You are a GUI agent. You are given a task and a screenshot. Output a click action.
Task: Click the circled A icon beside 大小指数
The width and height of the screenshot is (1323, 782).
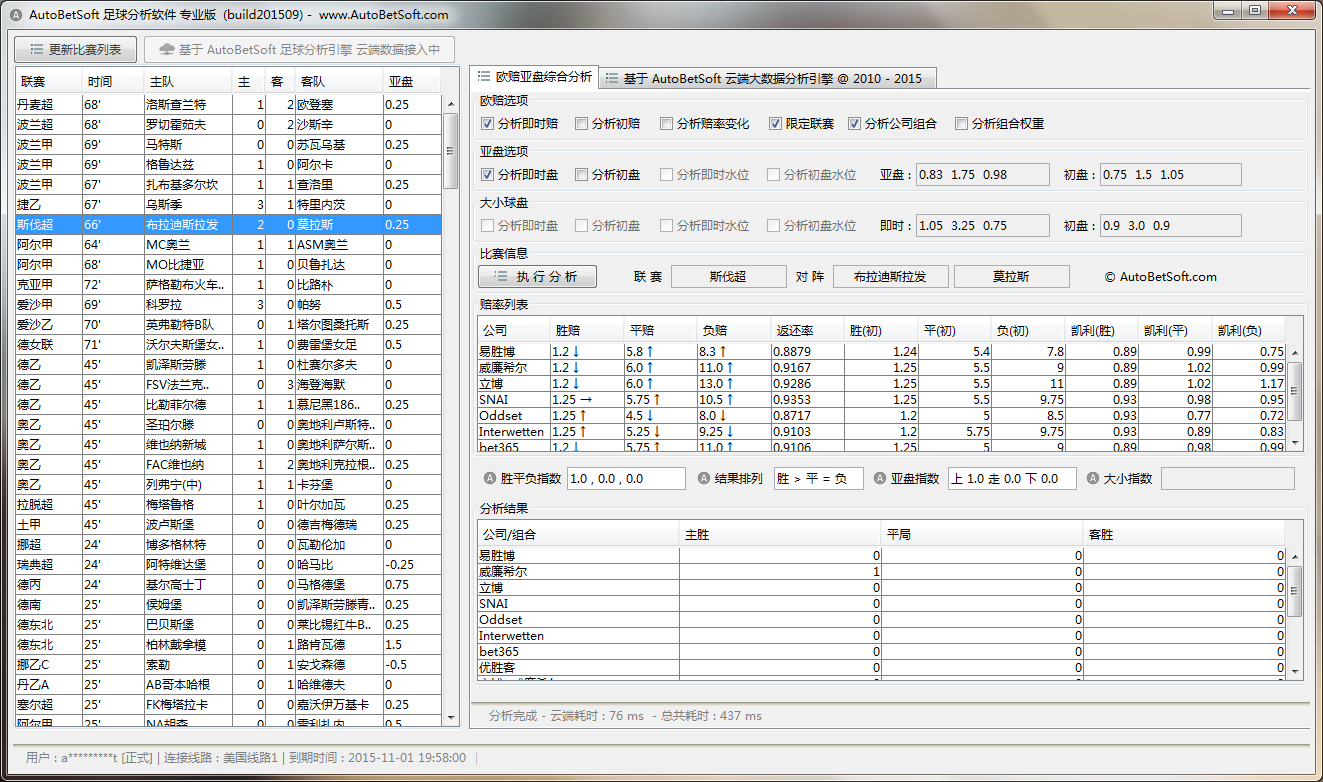[1093, 478]
